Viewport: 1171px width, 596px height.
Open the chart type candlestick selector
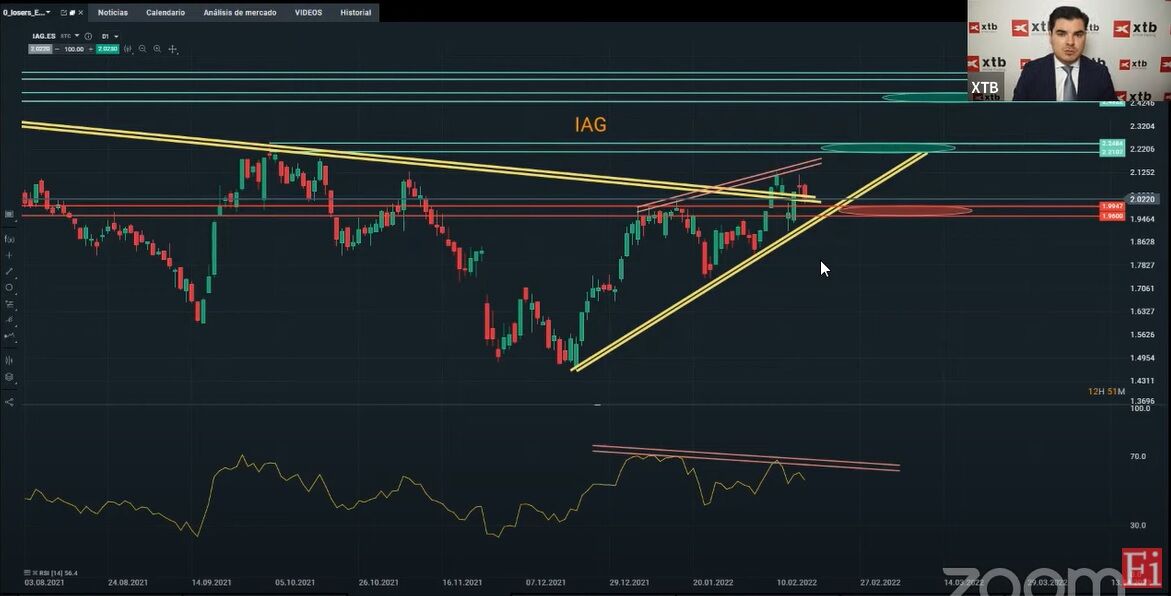click(x=128, y=49)
